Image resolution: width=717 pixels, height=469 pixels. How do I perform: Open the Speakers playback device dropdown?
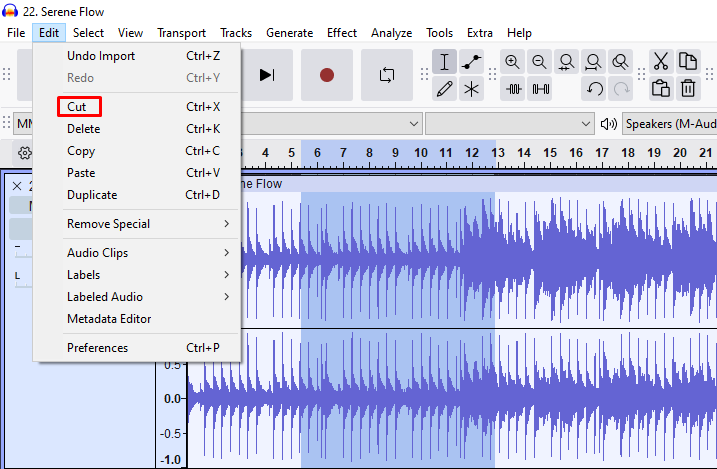point(669,124)
